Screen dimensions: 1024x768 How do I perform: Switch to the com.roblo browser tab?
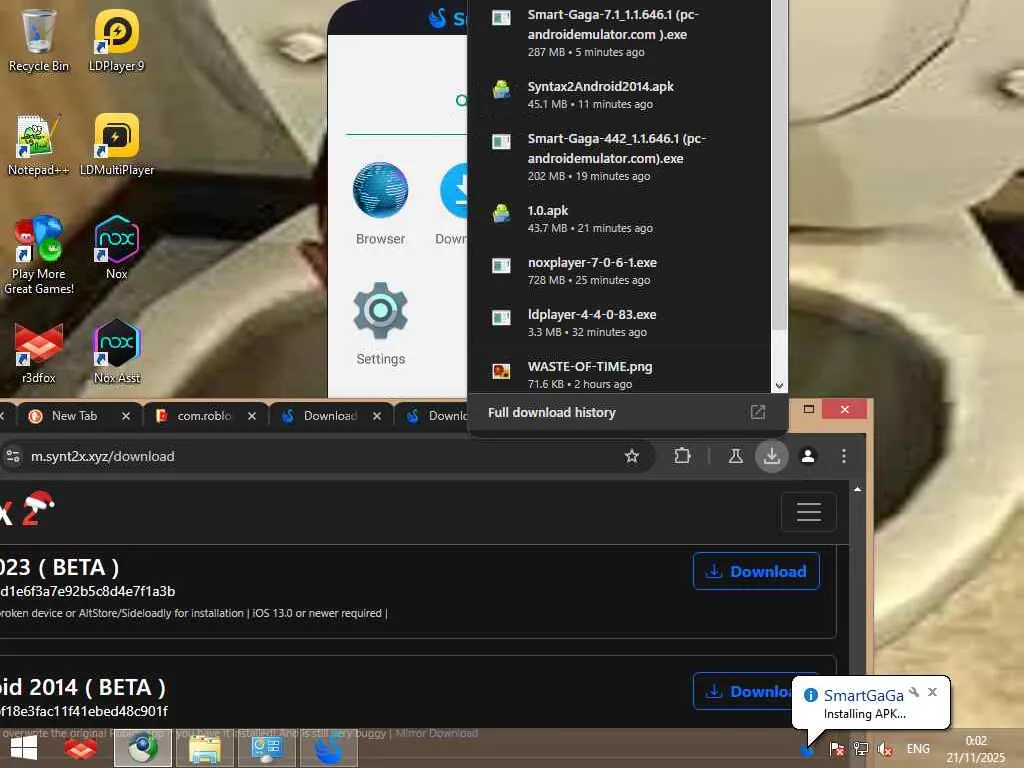pos(204,416)
